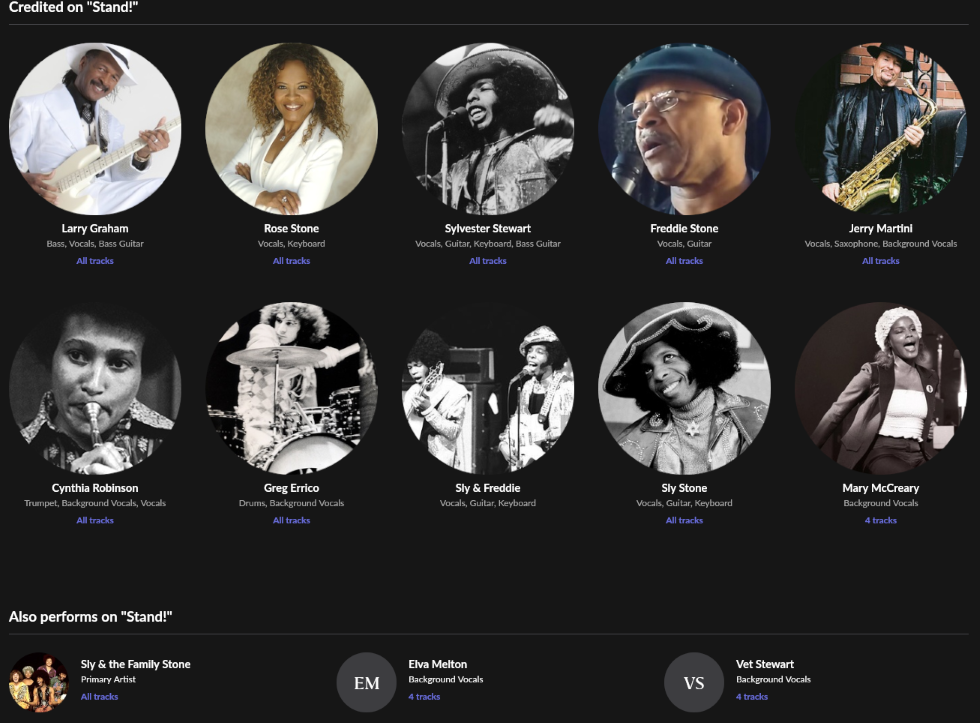Click Rose Stone's profile picture
The width and height of the screenshot is (980, 723).
[x=291, y=129]
